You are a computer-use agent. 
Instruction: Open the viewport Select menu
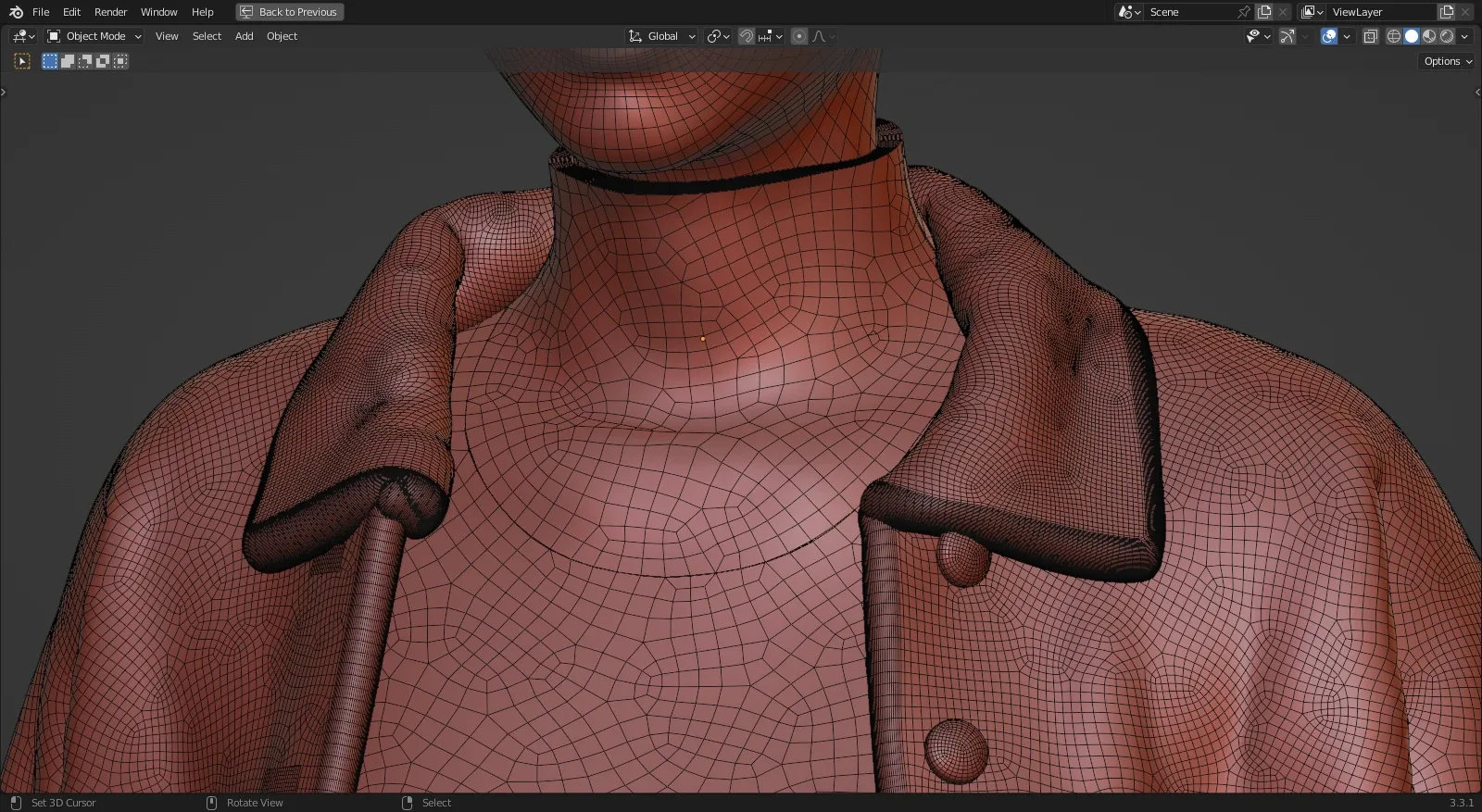point(207,36)
